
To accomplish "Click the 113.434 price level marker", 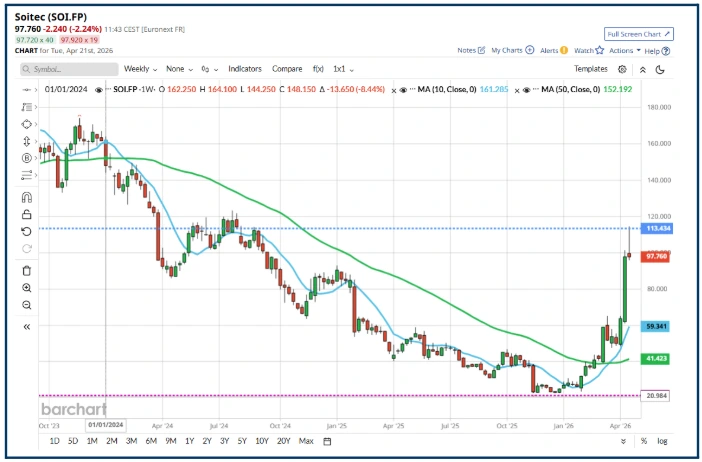I will click(657, 228).
